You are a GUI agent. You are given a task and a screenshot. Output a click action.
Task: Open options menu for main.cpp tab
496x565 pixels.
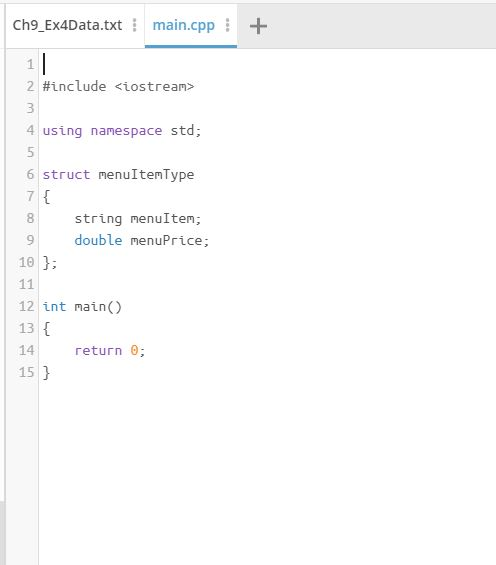(x=228, y=25)
